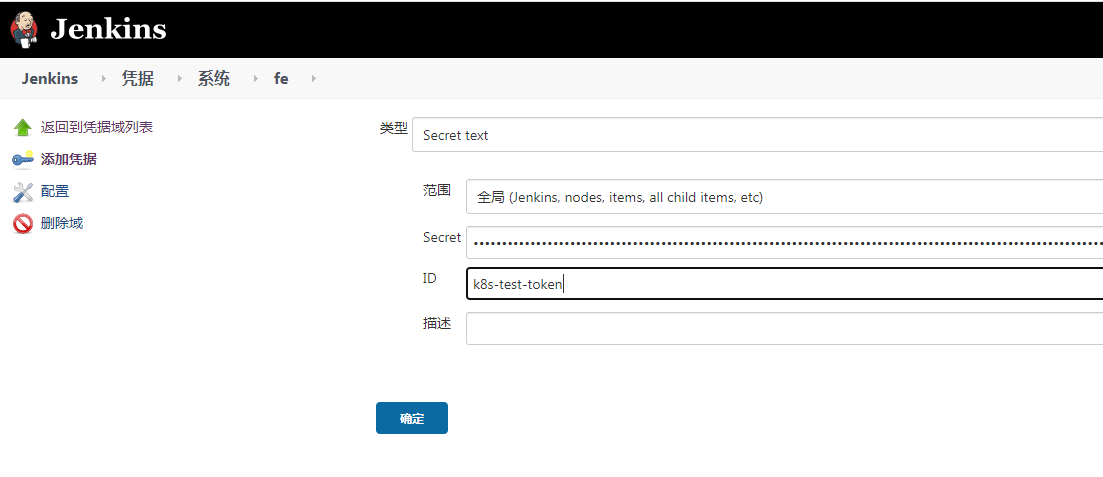Viewport: 1103px width, 477px height.
Task: Open the 类型 Secret text dropdown
Action: 757,134
